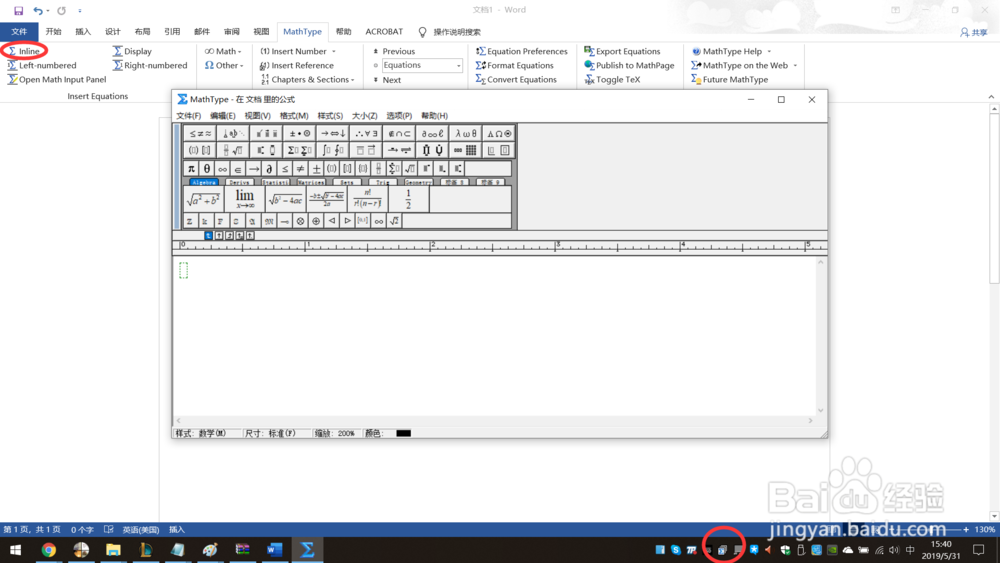This screenshot has height=563, width=1000.
Task: Open Quick Access Toolbar customize arrow
Action: 80,10
